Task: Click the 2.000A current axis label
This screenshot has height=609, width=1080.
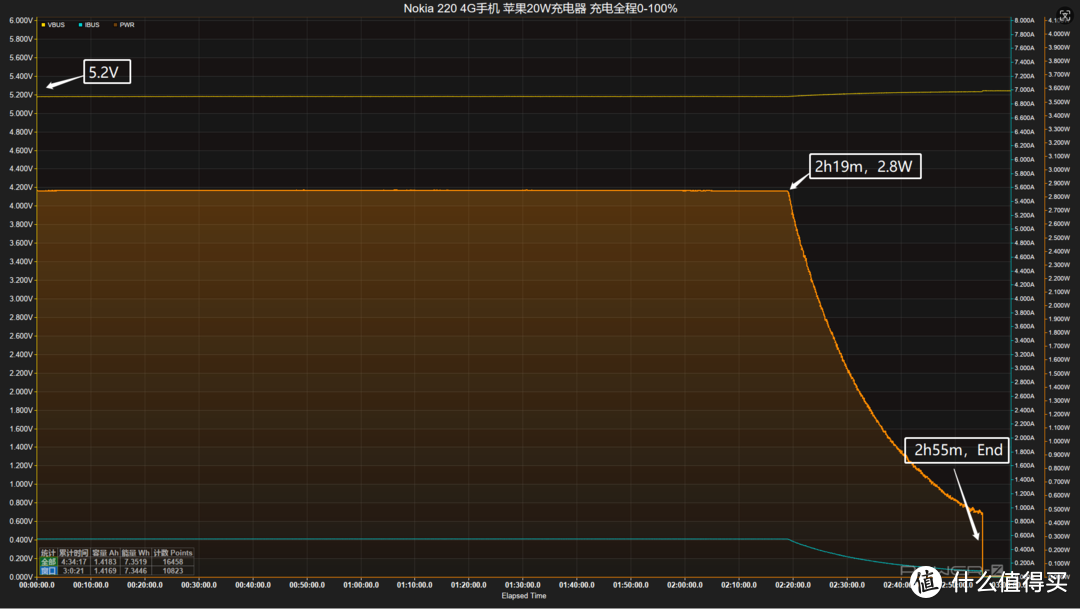Action: coord(1024,438)
